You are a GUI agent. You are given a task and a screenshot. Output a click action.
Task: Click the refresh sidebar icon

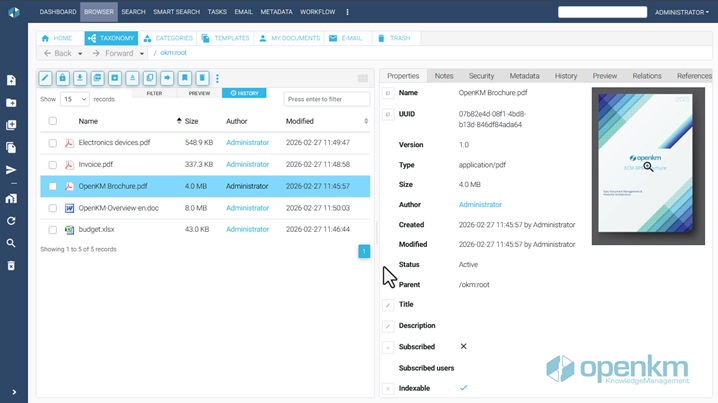pos(11,221)
